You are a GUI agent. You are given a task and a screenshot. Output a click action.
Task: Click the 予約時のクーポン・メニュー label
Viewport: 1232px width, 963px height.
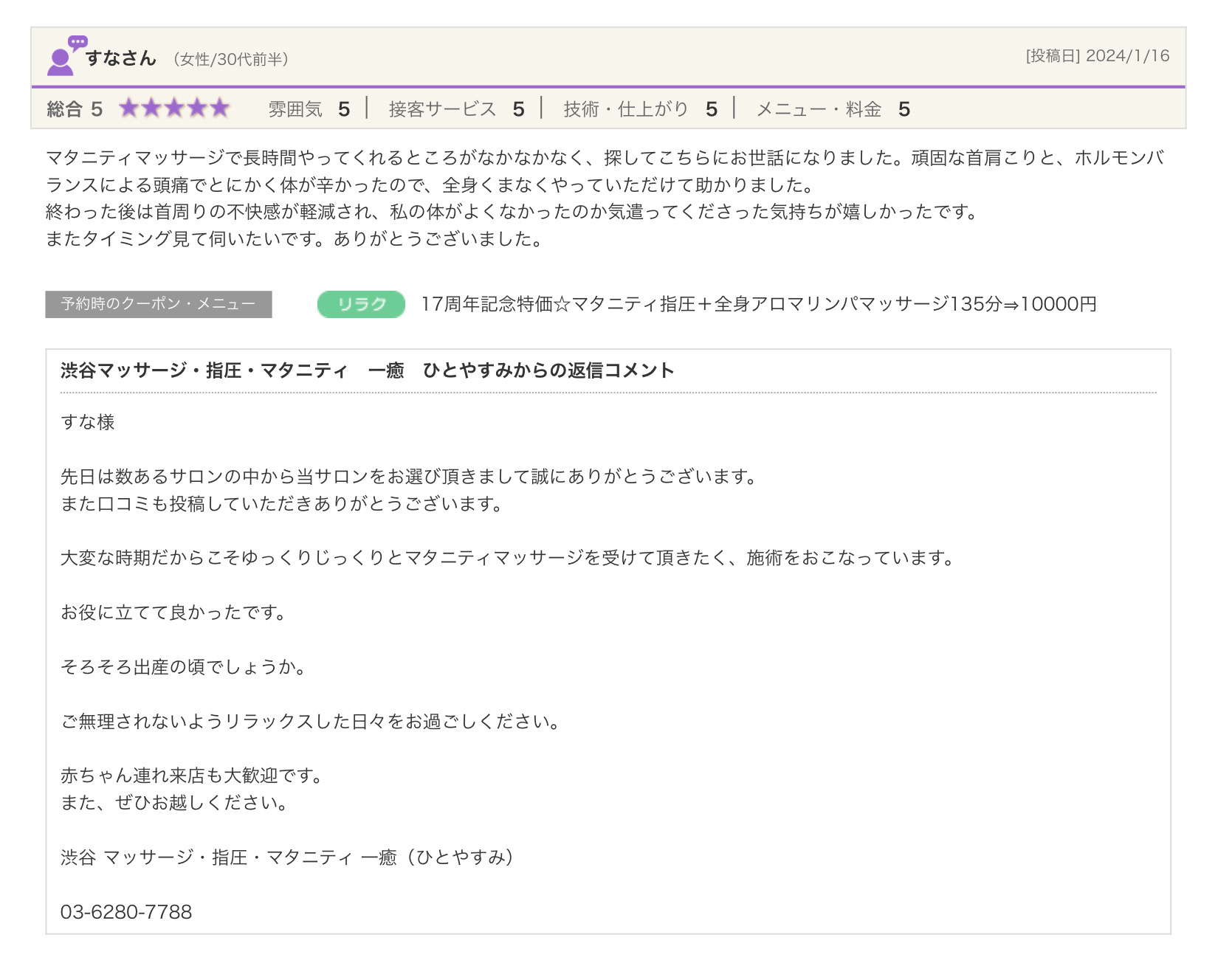(159, 304)
